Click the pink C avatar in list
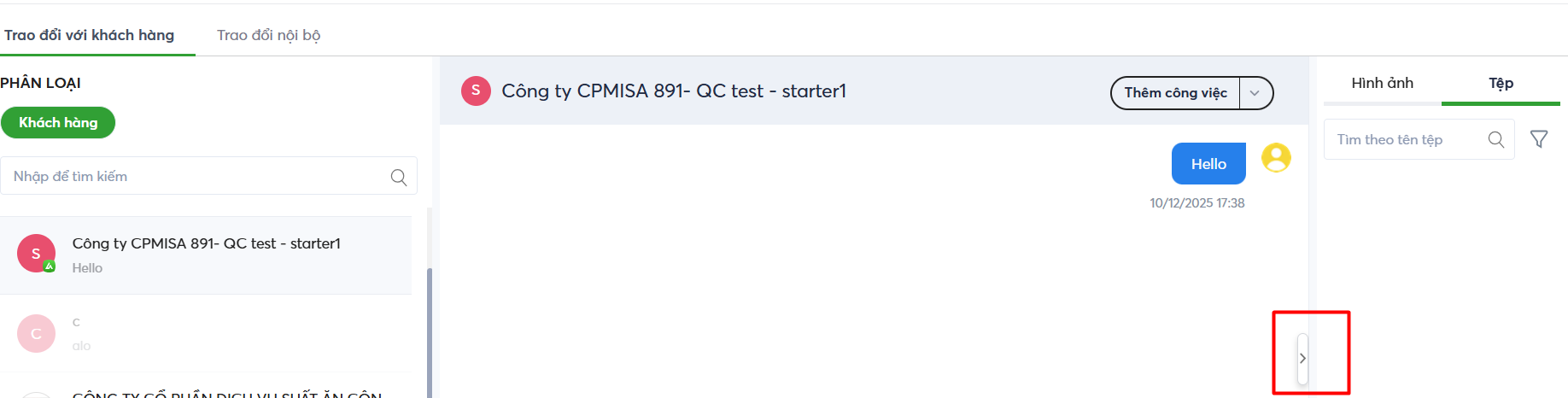The height and width of the screenshot is (398, 1568). 36,333
